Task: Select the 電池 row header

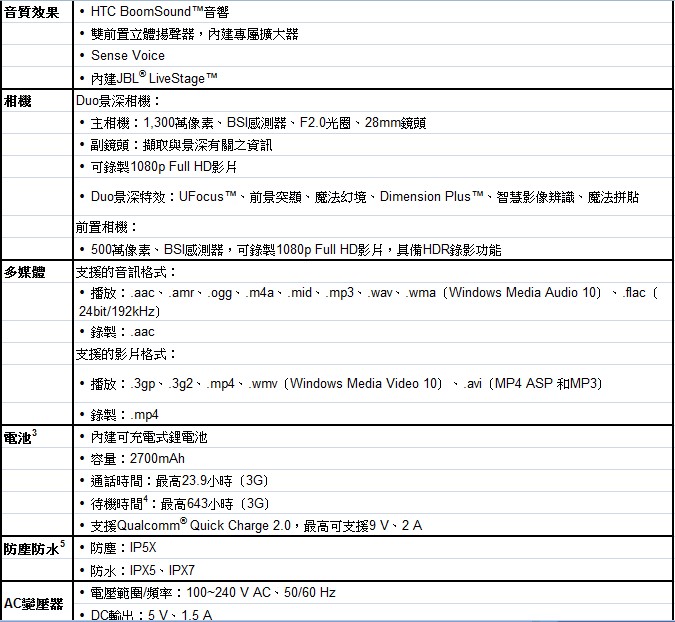Action: coord(20,437)
